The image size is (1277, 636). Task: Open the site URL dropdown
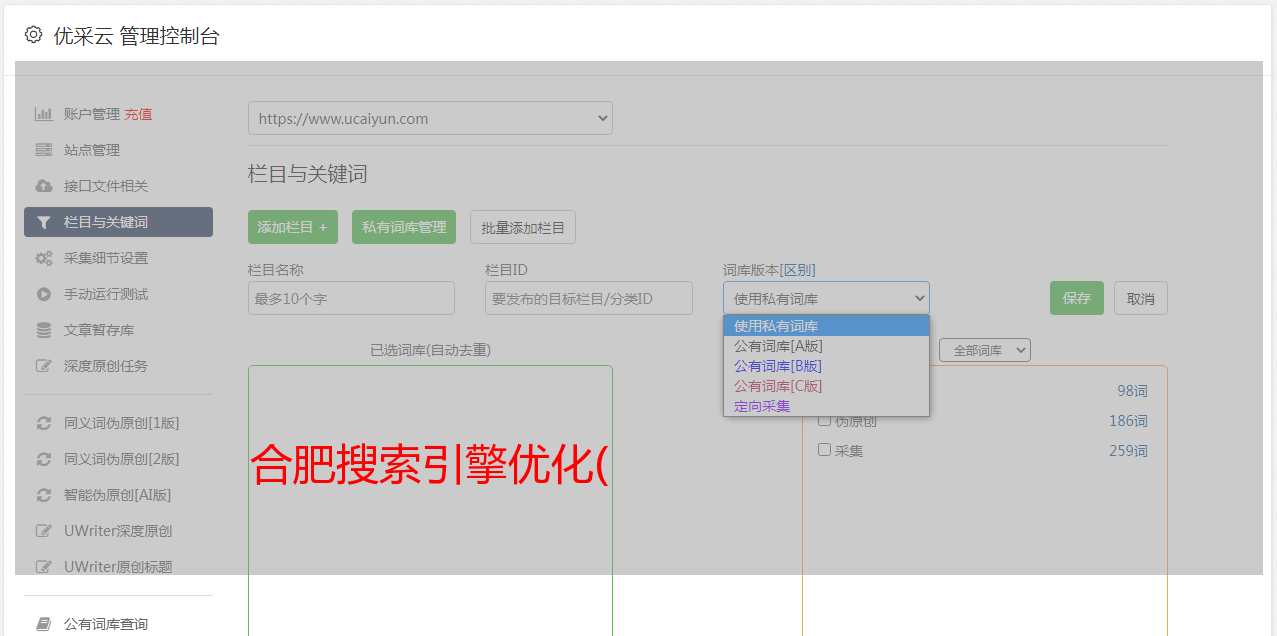tap(430, 118)
